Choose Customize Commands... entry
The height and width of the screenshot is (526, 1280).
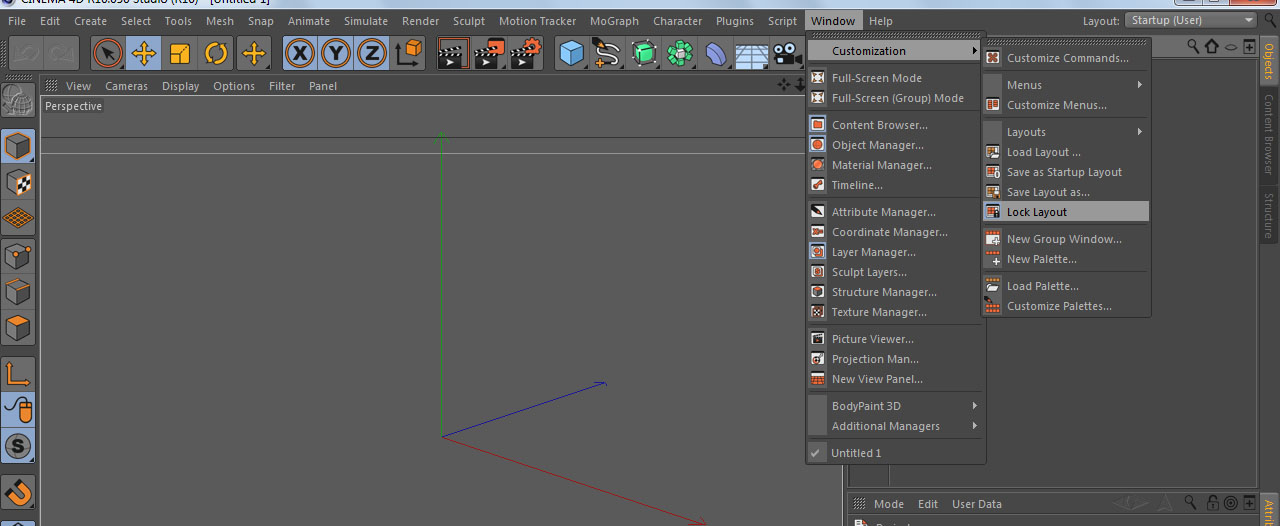tap(1066, 58)
